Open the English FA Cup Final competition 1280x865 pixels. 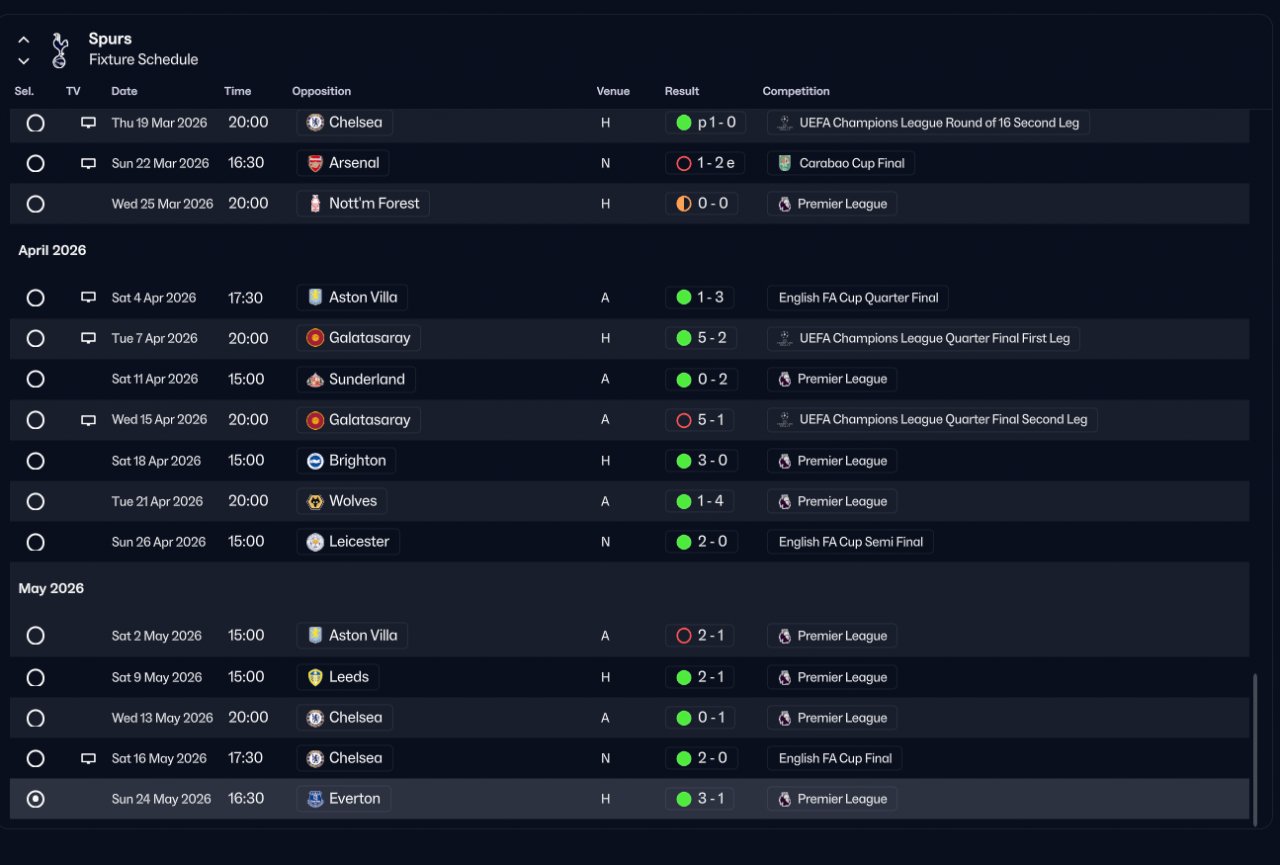pyautogui.click(x=835, y=758)
